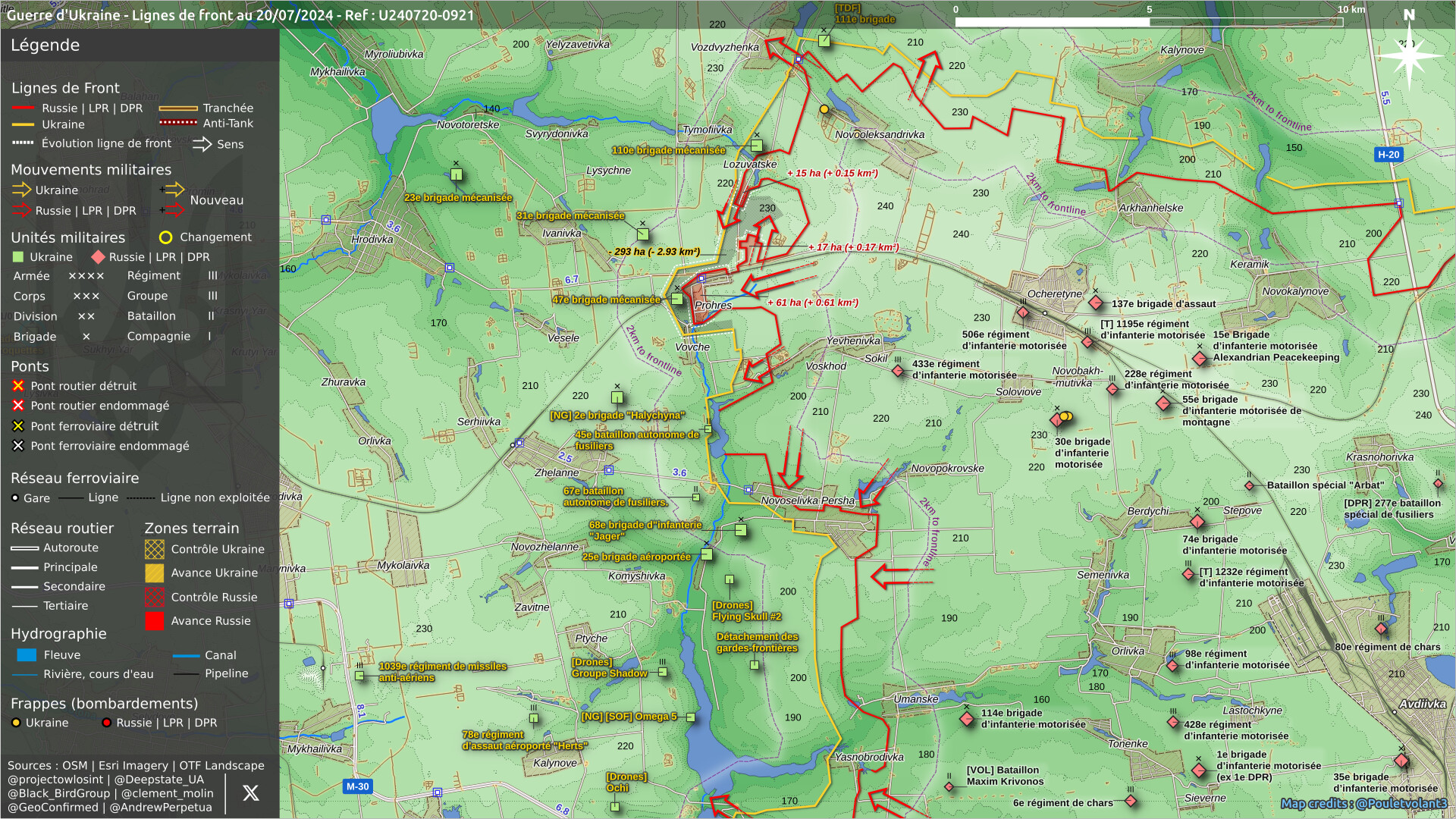Click the H-20 highway shield marker
Screen dimensions: 1456x819
(1388, 155)
